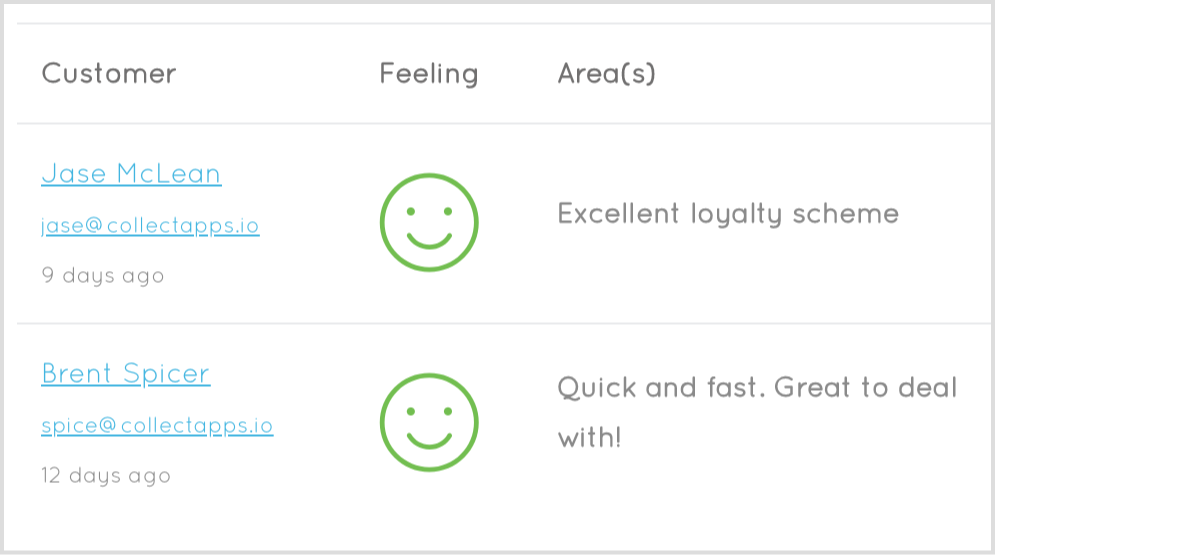
Task: Open Jase McLean's customer profile link
Action: (131, 174)
